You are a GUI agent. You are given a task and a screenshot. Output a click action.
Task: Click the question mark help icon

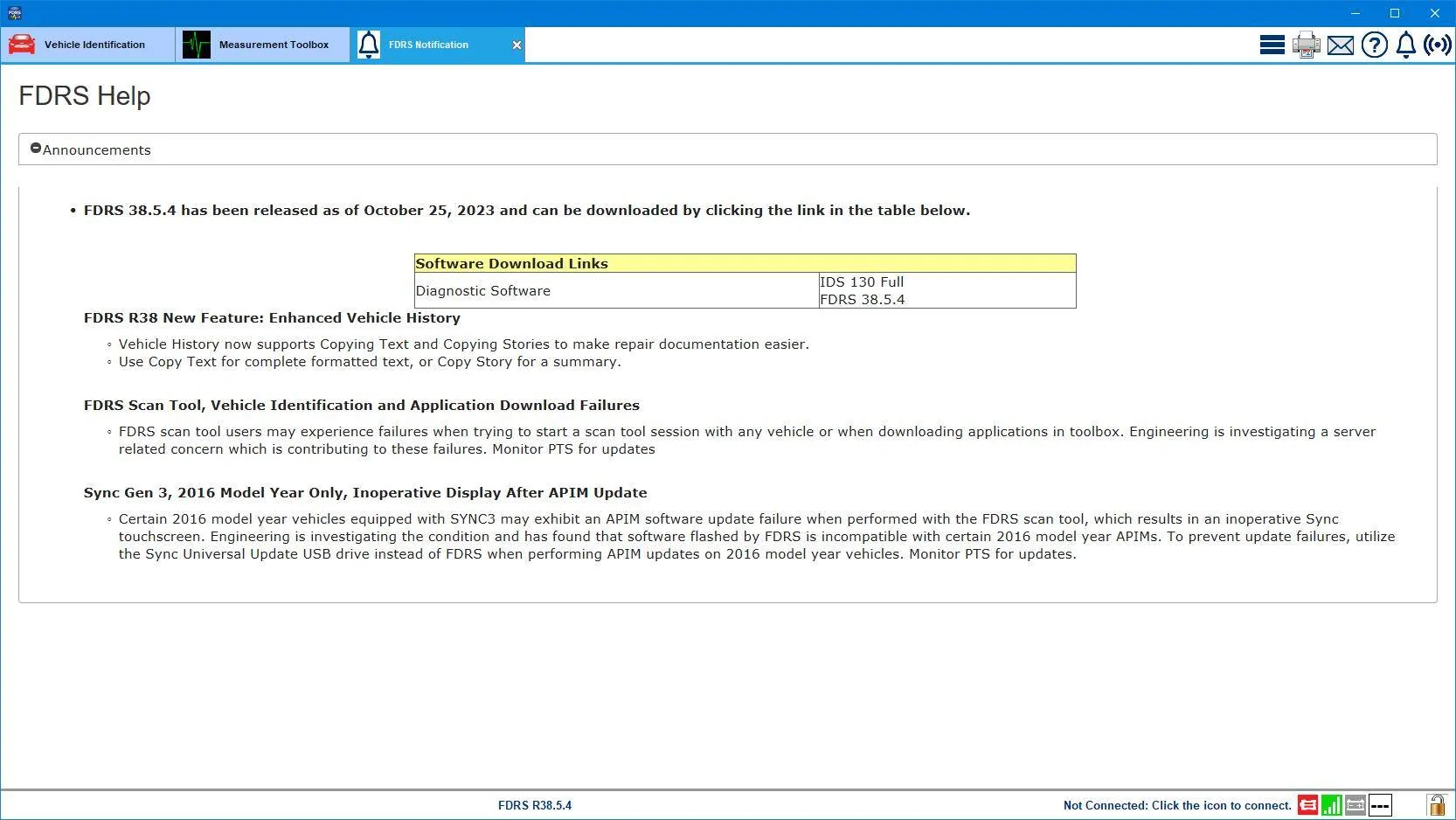[x=1374, y=45]
